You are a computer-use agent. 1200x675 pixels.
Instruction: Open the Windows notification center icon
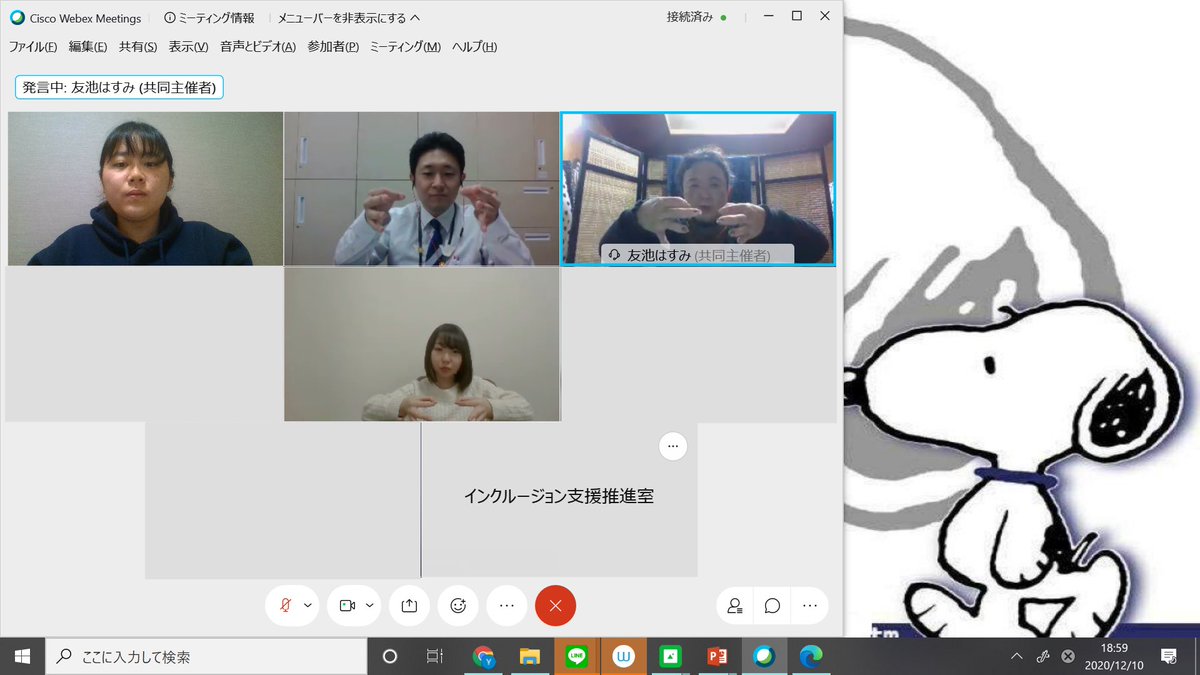[x=1168, y=656]
